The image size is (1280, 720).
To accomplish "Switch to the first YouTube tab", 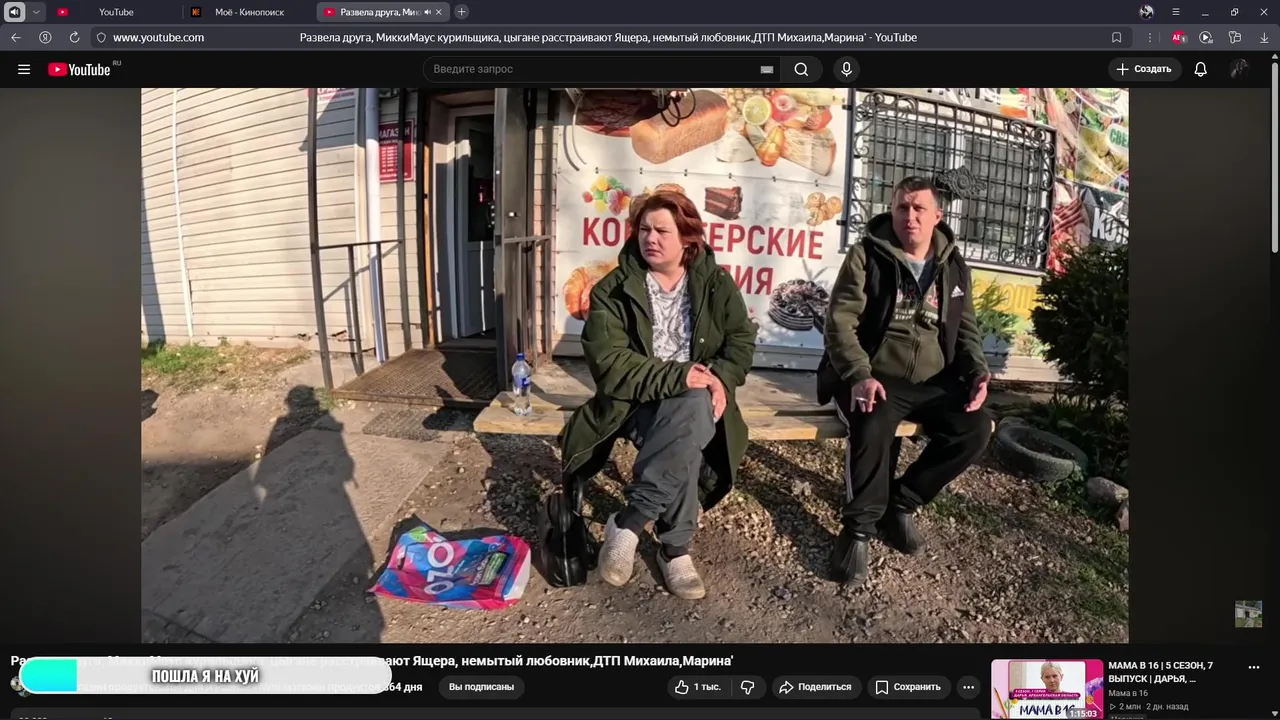I will 115,12.
